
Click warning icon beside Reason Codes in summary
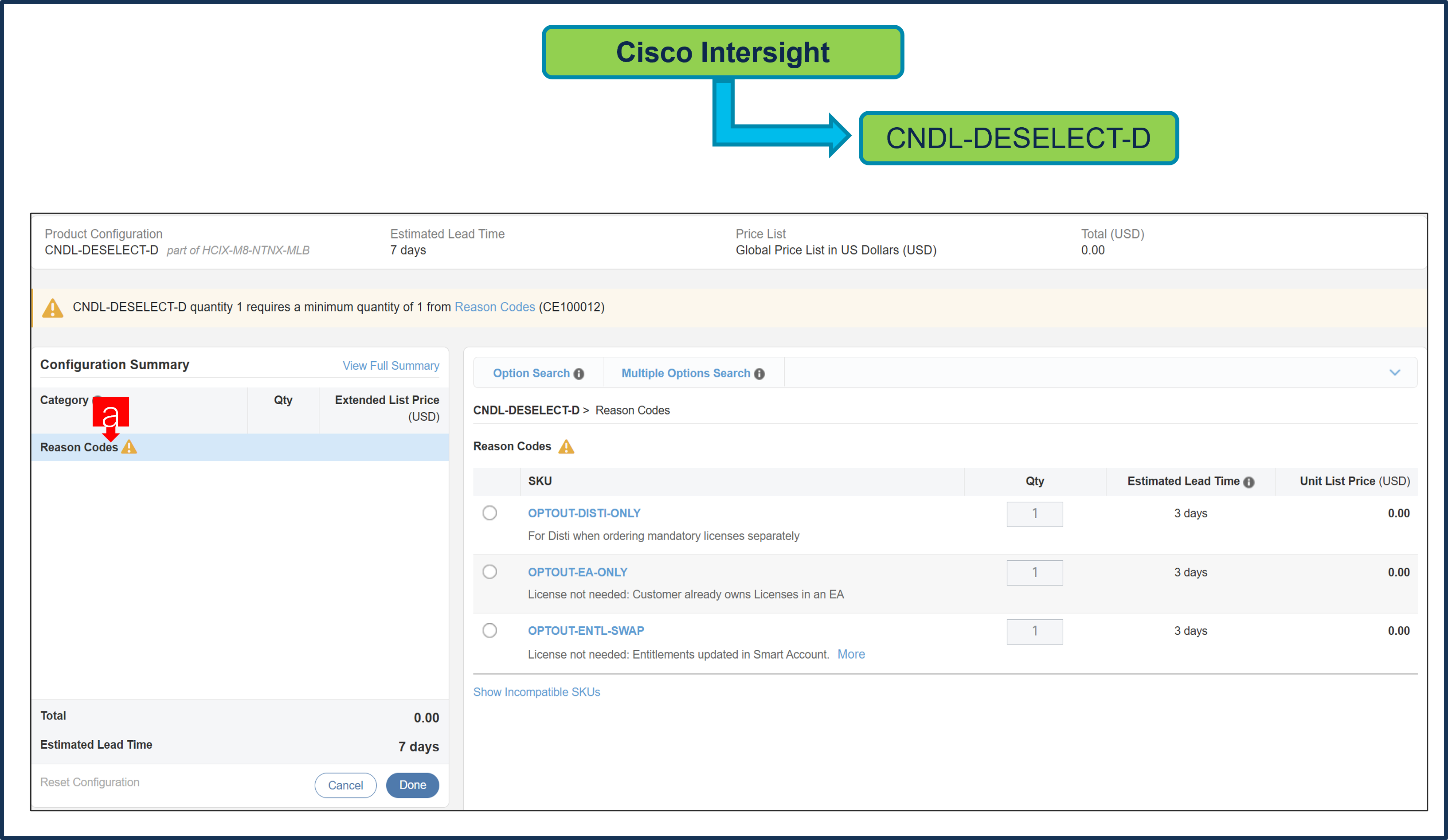(x=130, y=447)
